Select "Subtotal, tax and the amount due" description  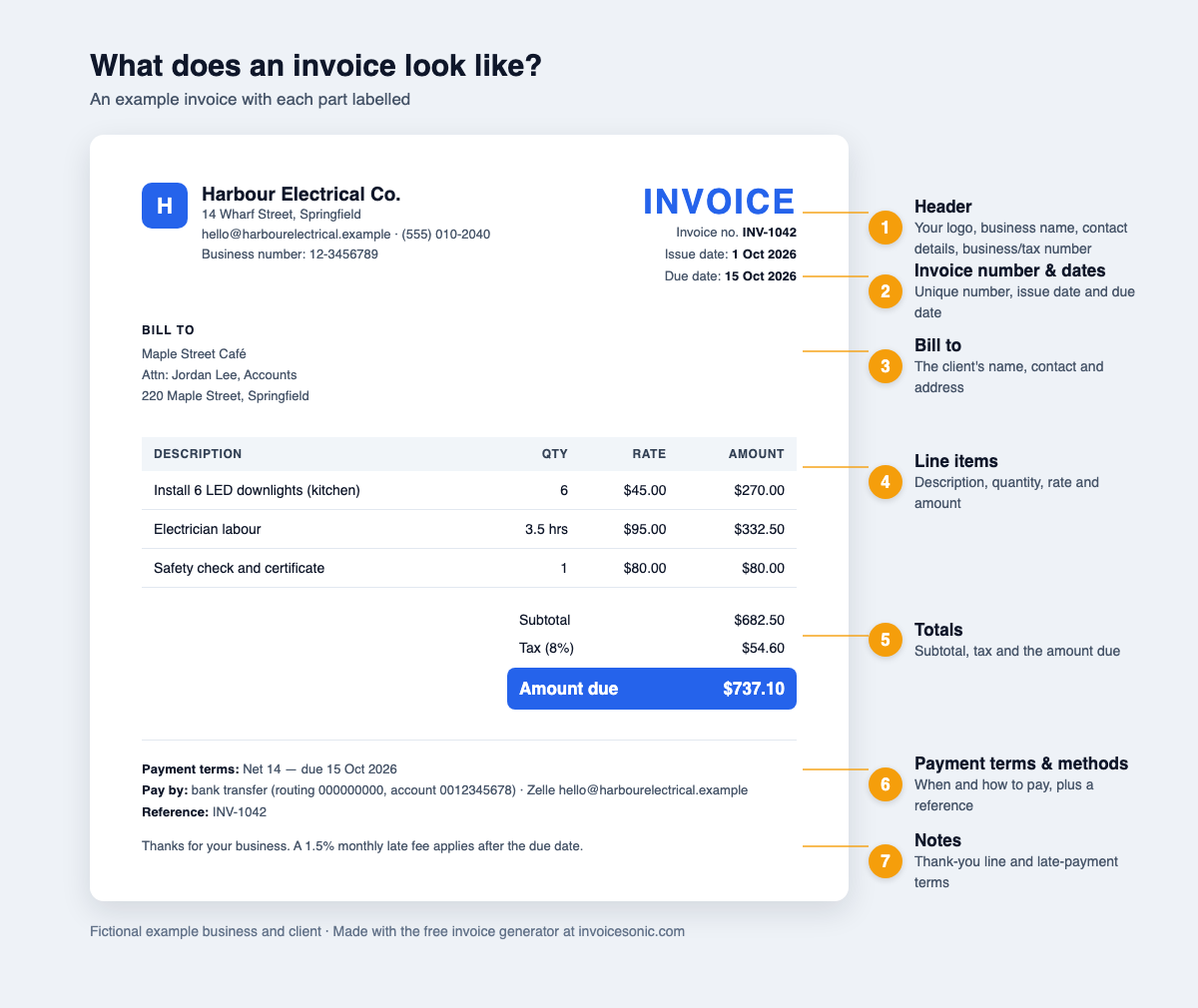(x=1017, y=651)
